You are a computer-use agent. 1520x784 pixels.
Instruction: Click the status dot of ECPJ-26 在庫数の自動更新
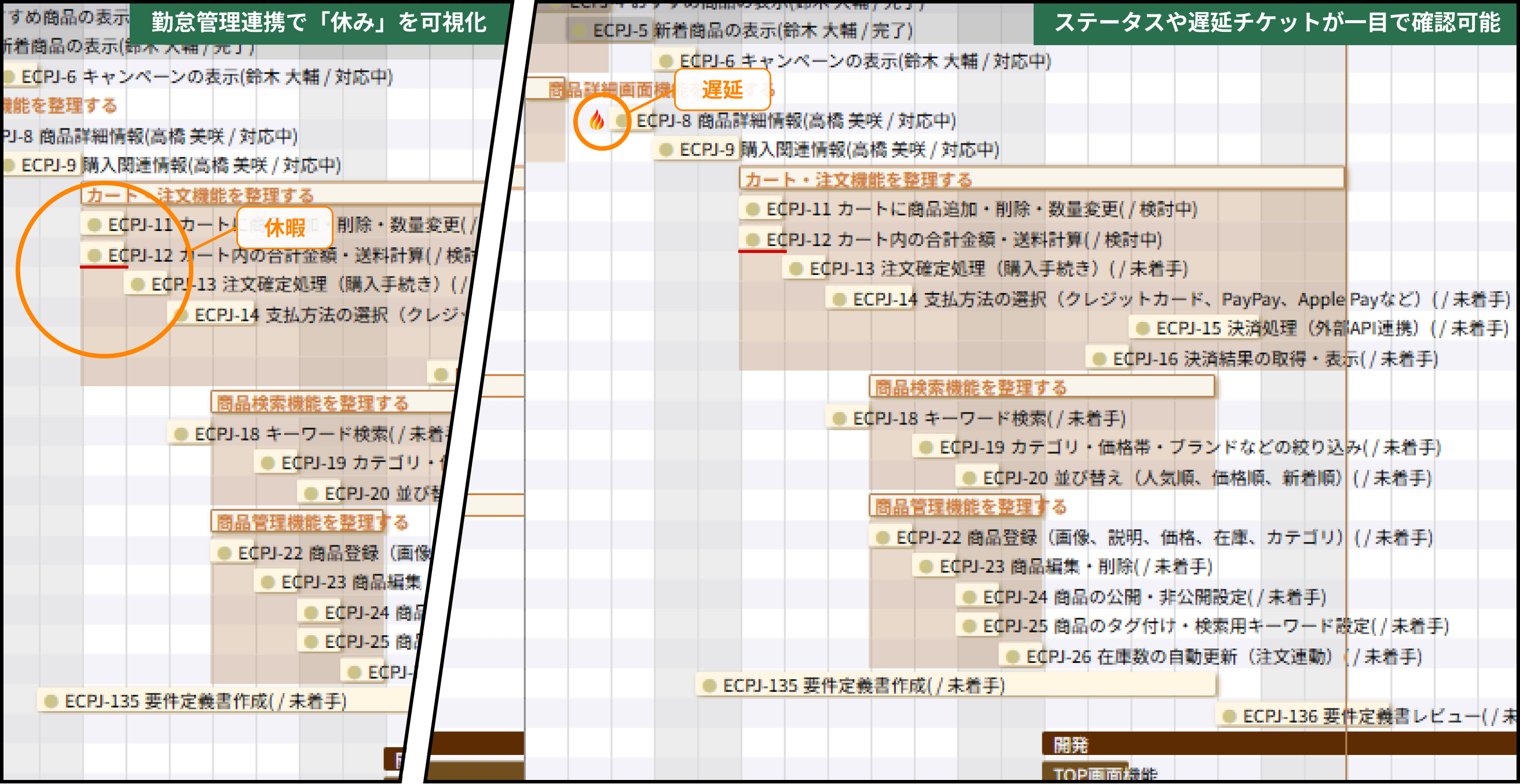pyautogui.click(x=1013, y=657)
